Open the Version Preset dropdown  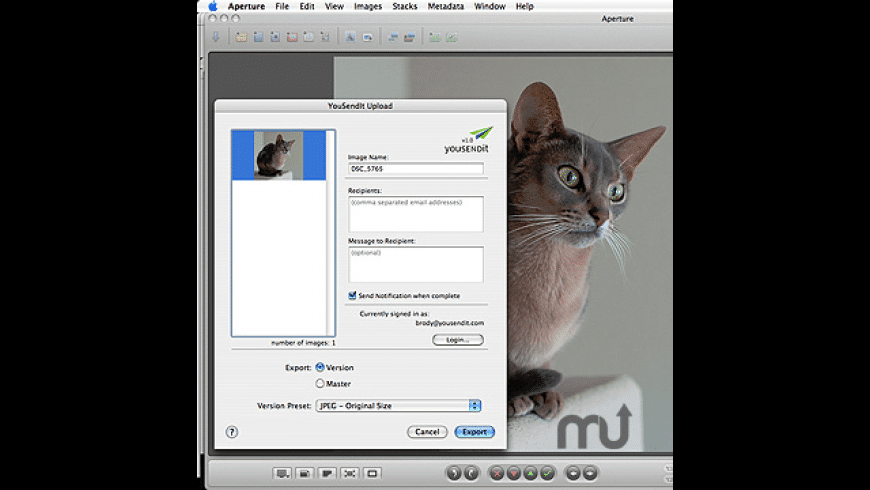(398, 406)
